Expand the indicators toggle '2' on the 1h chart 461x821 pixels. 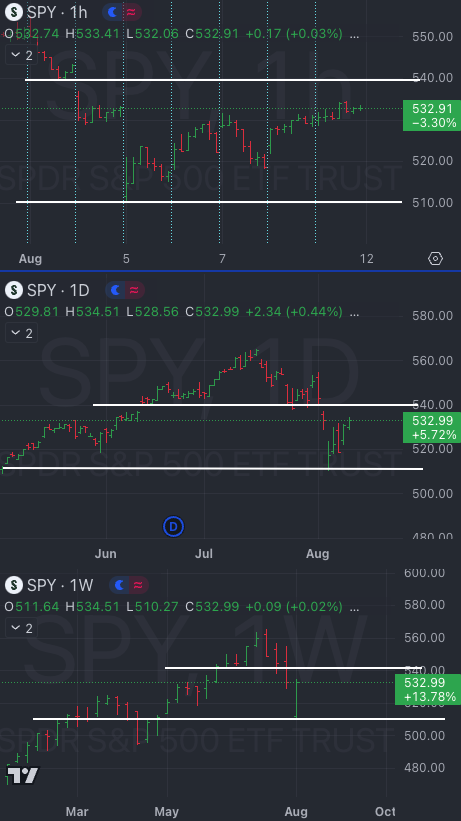coord(21,55)
